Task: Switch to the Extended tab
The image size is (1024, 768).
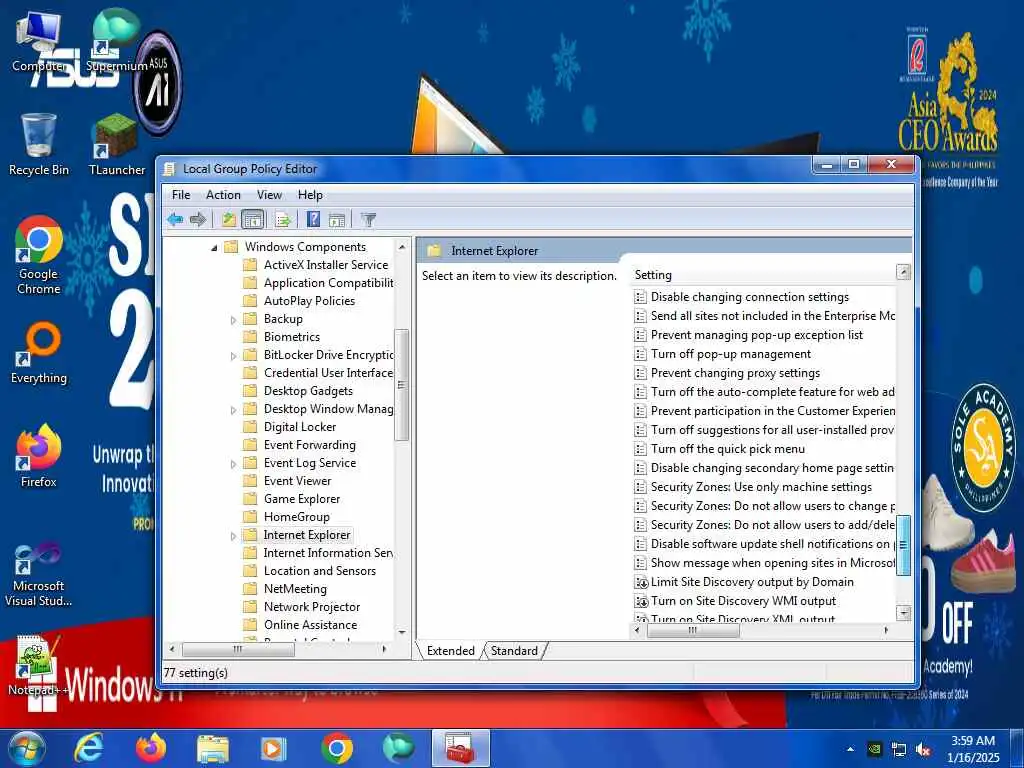Action: click(451, 650)
